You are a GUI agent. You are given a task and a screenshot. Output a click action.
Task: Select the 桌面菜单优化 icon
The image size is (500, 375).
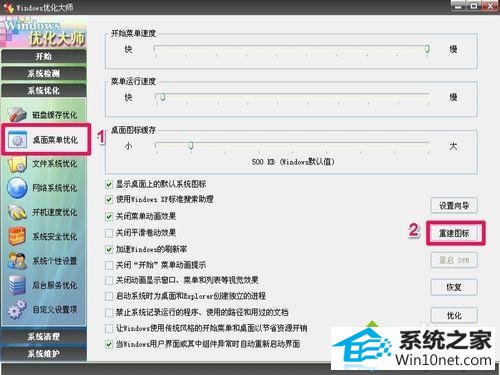click(17, 139)
